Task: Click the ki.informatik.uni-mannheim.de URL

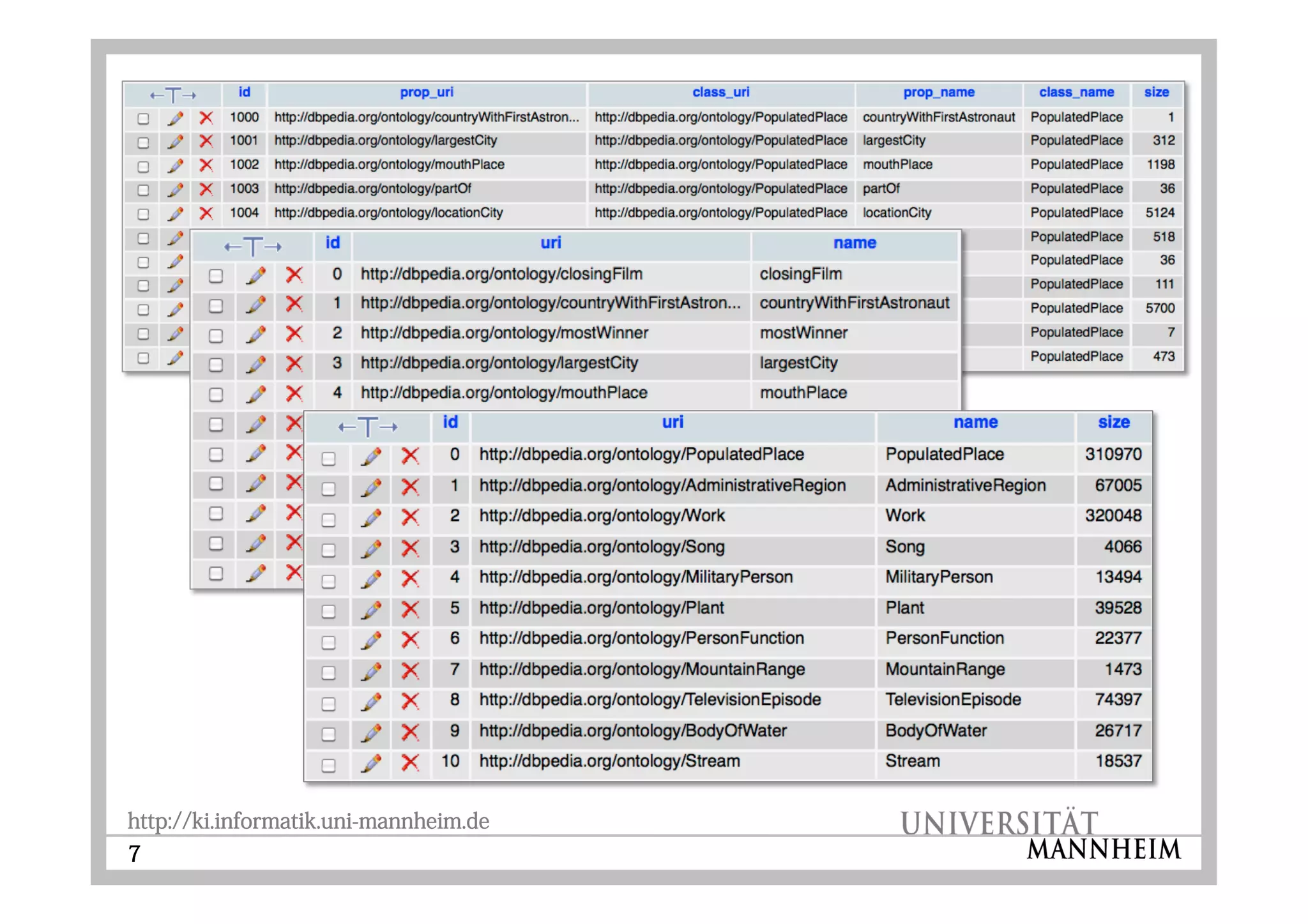Action: click(x=308, y=821)
